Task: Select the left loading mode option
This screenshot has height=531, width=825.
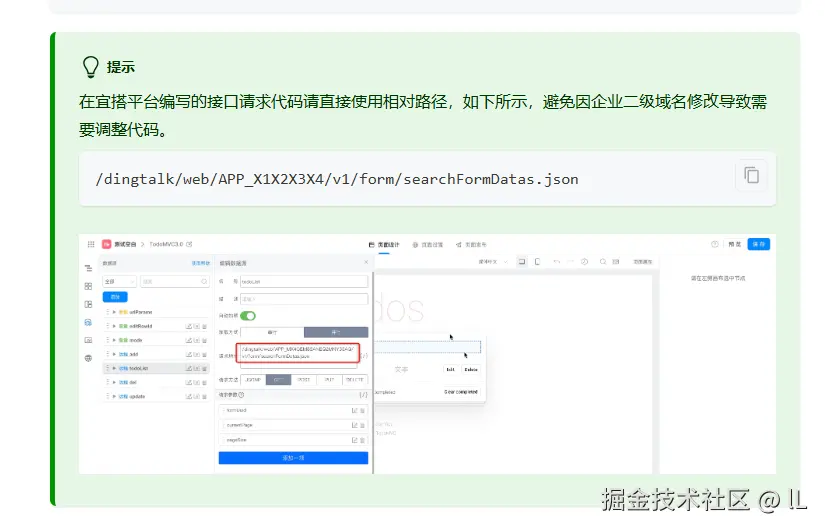Action: 272,333
